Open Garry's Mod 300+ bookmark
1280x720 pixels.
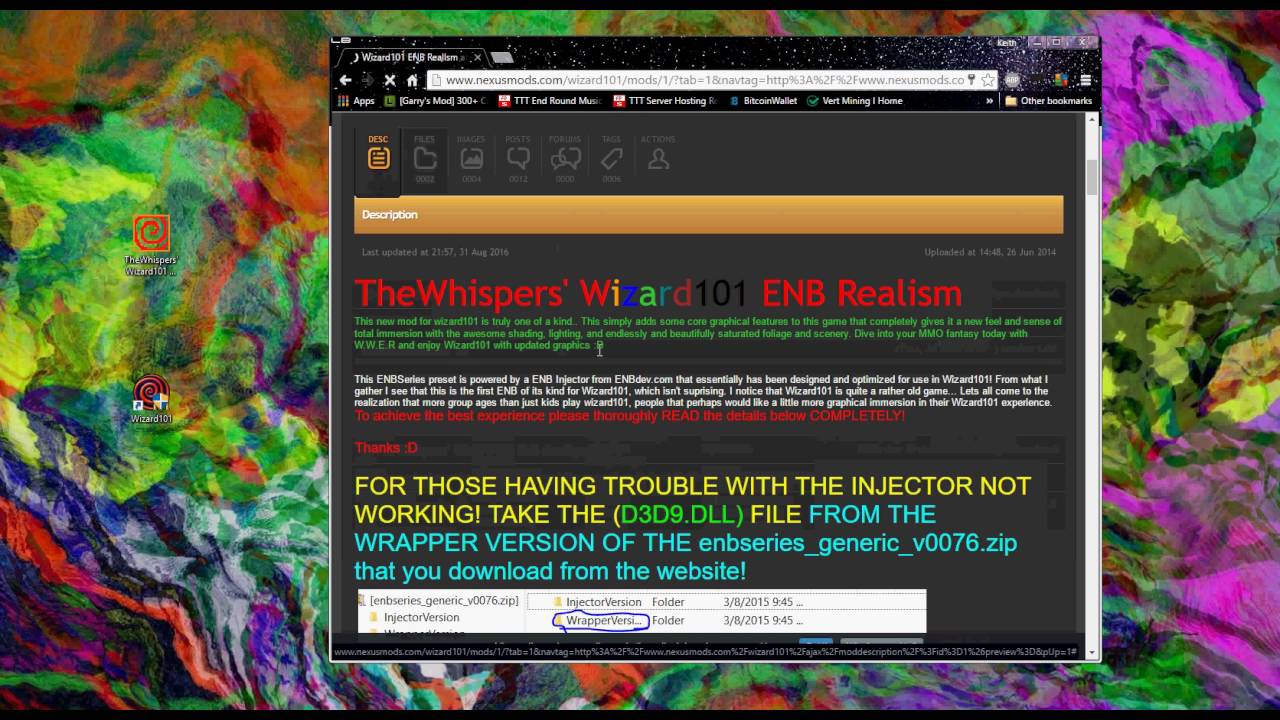tap(436, 101)
